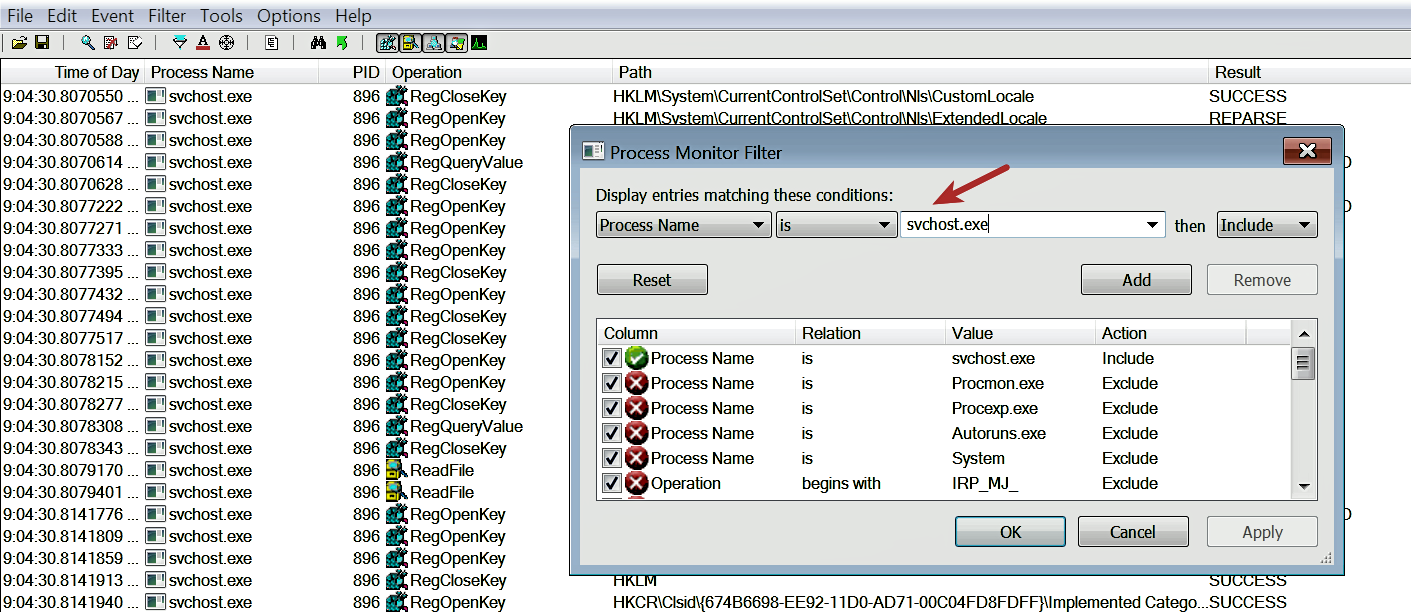Select the 'Procmon.exe' value cell in the filter list
The width and height of the screenshot is (1411, 612).
coord(998,383)
